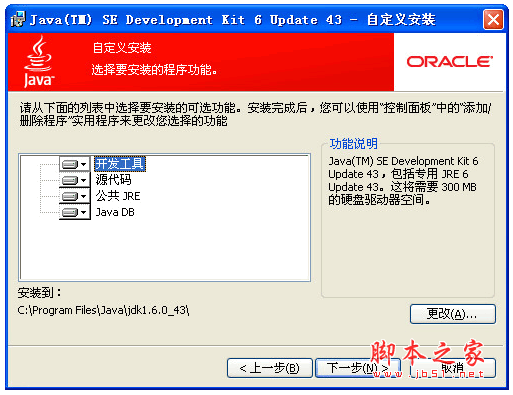This screenshot has width=513, height=395.
Task: Click the Java coffee cup logo
Action: coord(38,62)
